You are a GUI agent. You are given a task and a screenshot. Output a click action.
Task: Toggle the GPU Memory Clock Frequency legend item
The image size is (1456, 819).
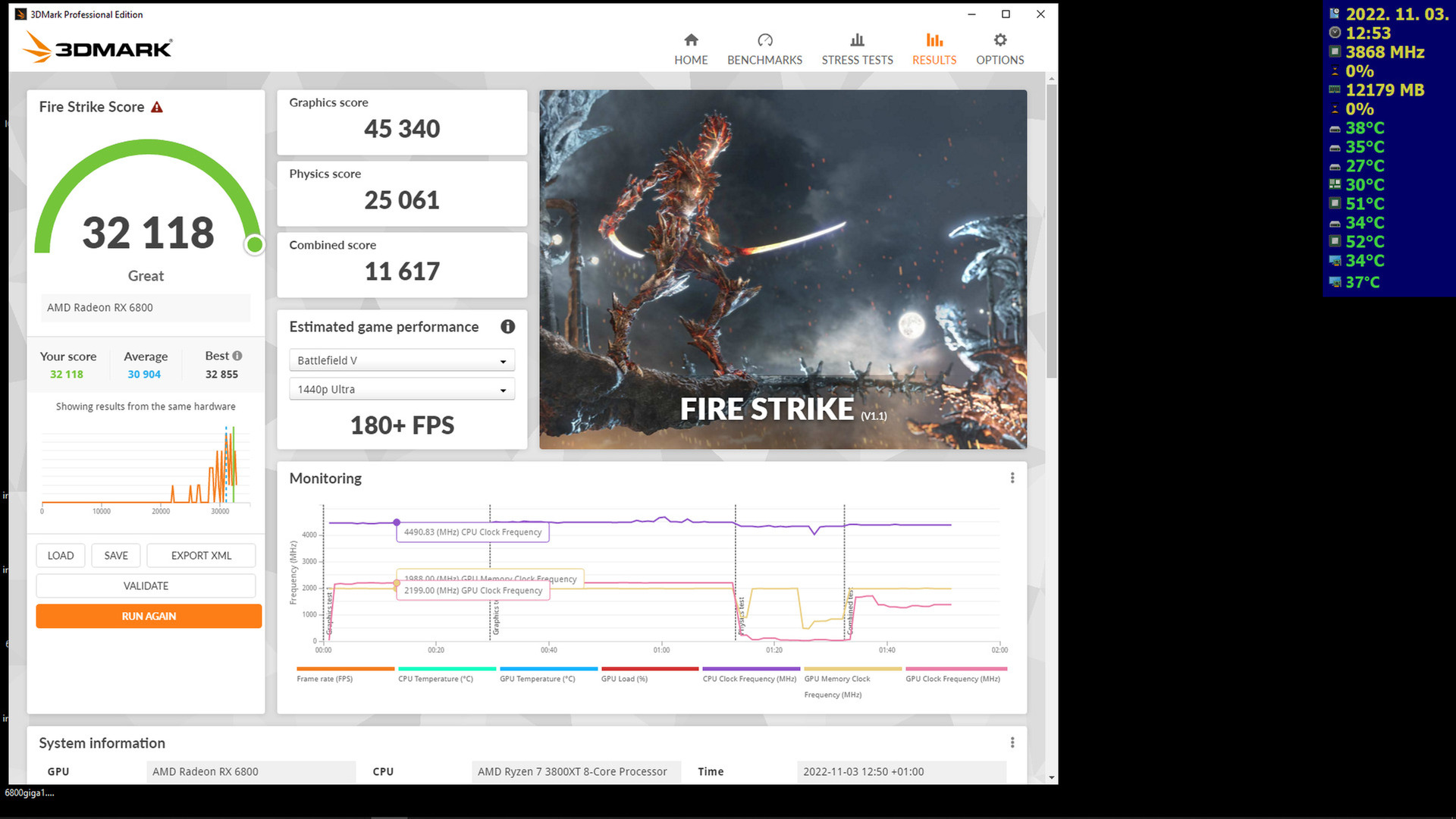click(852, 682)
